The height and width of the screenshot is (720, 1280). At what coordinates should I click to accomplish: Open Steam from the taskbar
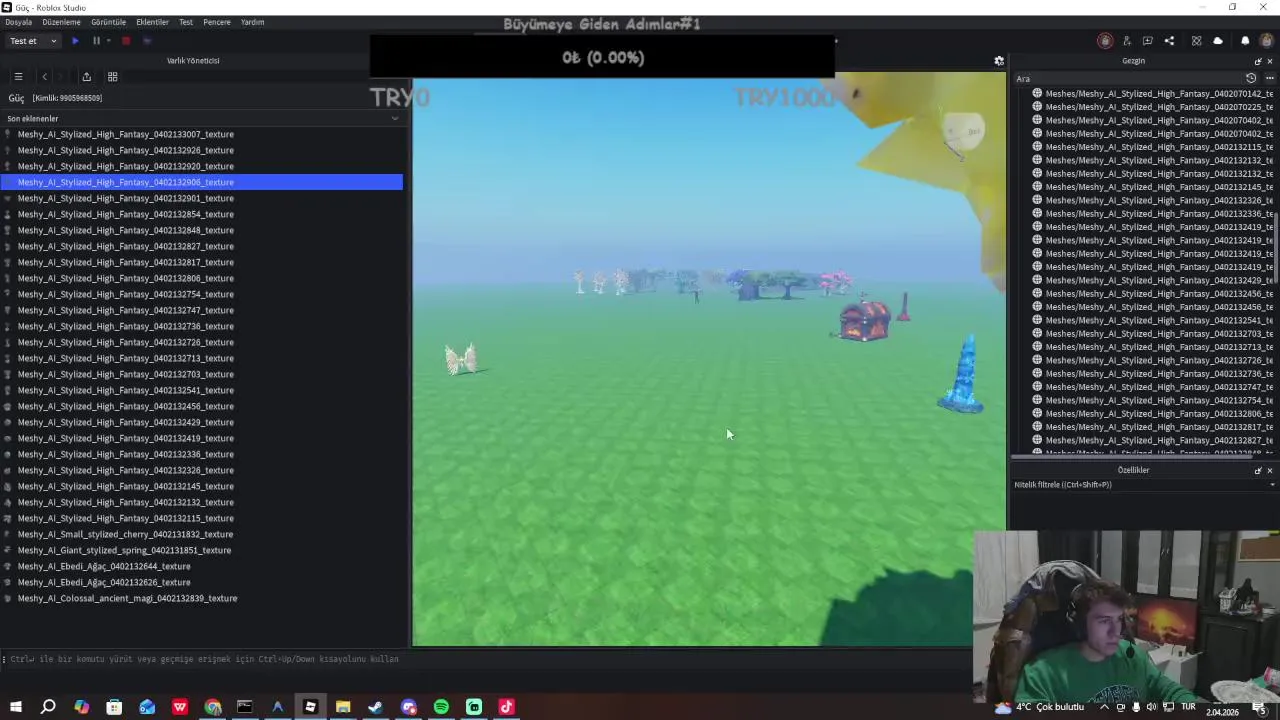point(375,707)
